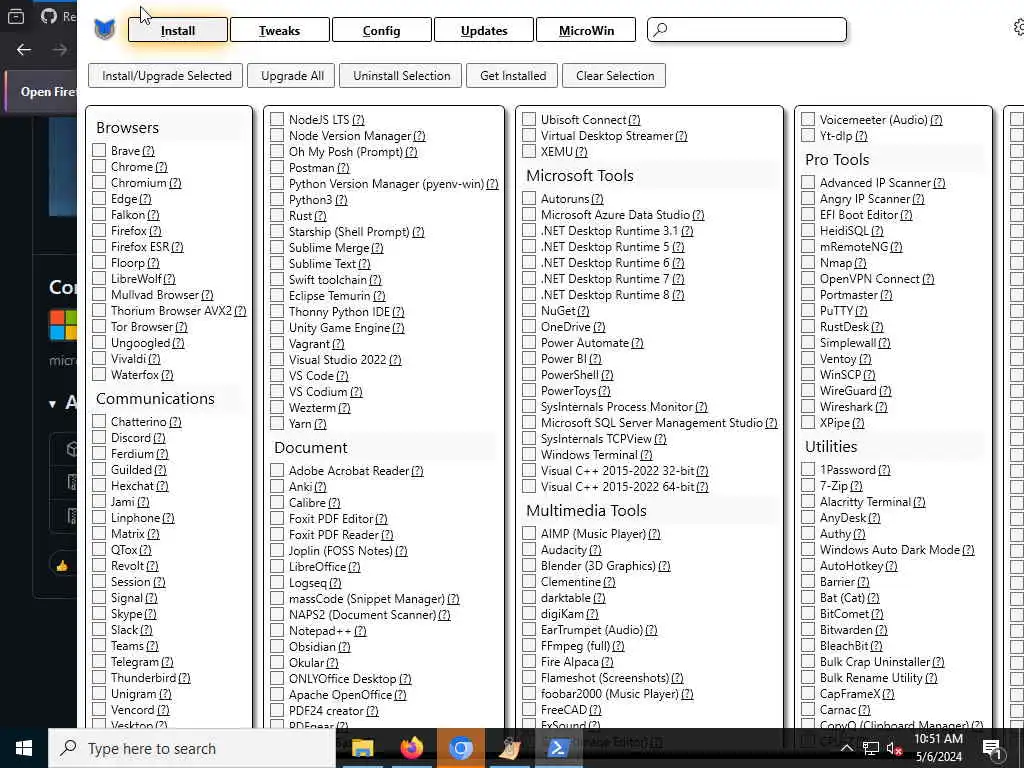This screenshot has height=768, width=1024.
Task: Open Windows Start menu
Action: click(24, 748)
